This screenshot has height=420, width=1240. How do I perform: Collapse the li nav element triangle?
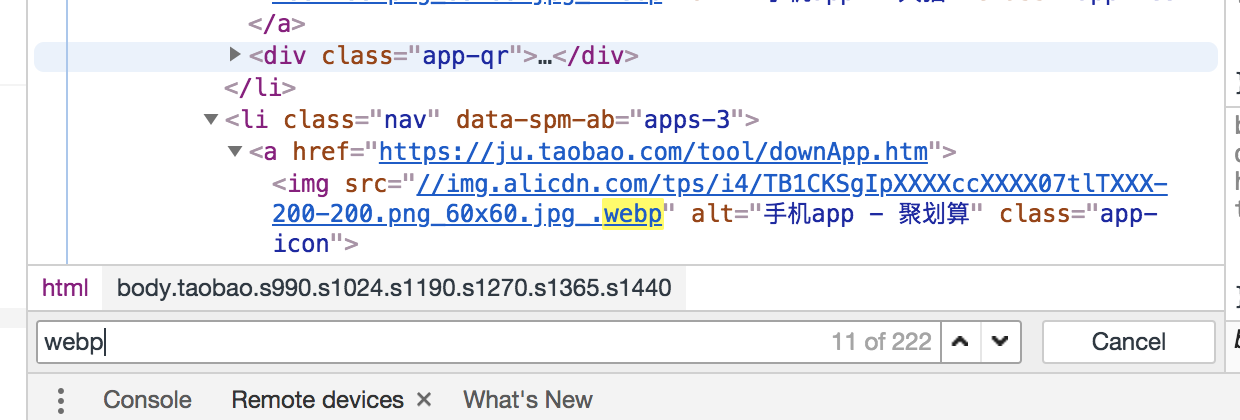click(210, 120)
